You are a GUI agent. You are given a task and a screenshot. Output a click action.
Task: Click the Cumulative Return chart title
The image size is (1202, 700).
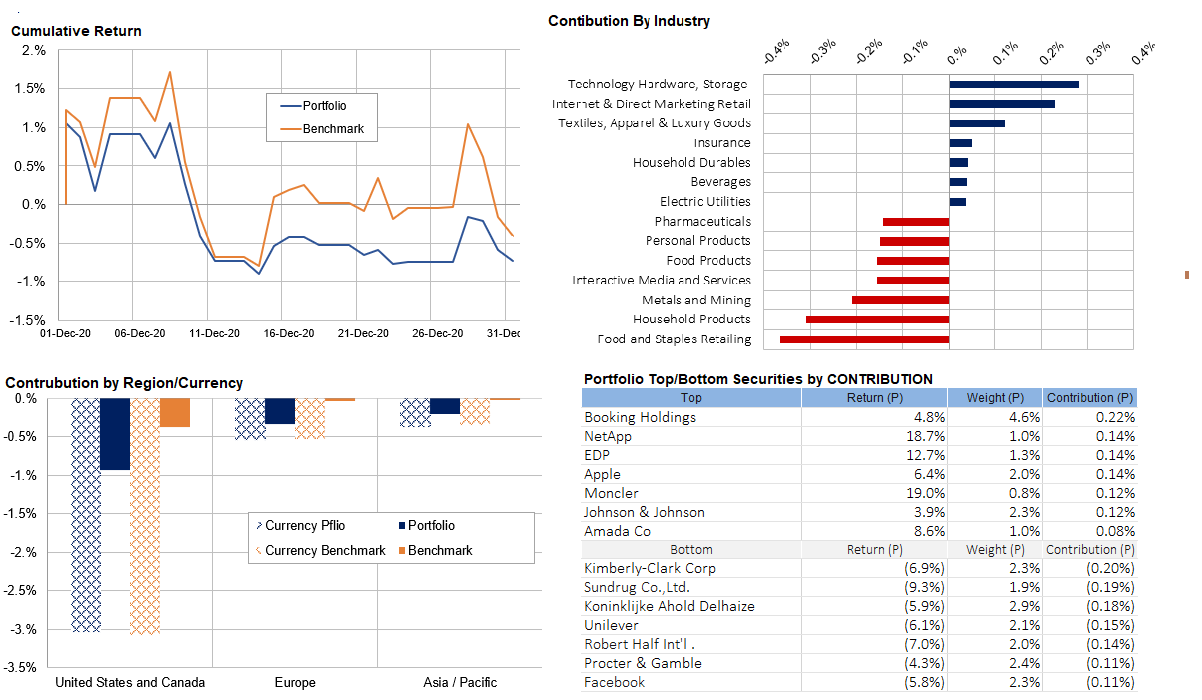76,31
